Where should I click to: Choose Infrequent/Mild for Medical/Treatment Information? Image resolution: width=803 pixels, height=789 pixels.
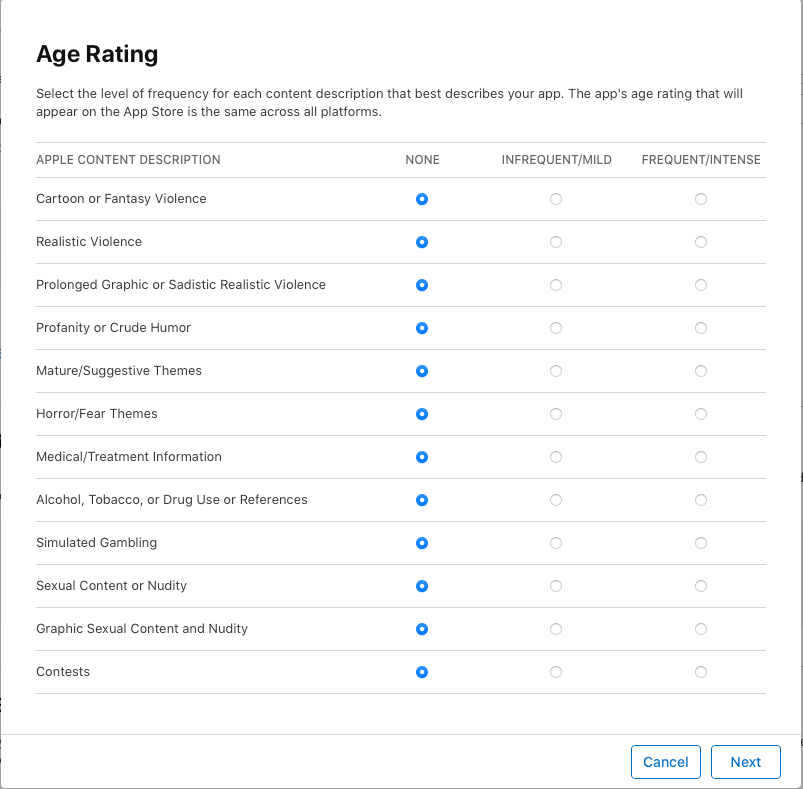556,457
